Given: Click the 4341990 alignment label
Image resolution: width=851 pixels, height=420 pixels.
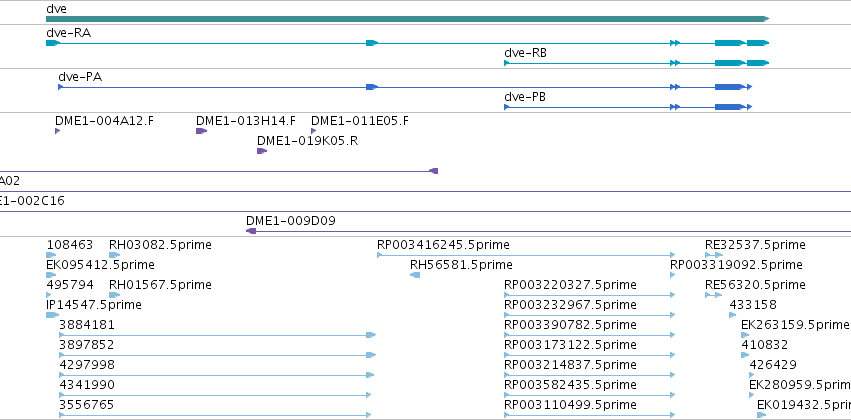Looking at the screenshot, I should click(87, 385).
